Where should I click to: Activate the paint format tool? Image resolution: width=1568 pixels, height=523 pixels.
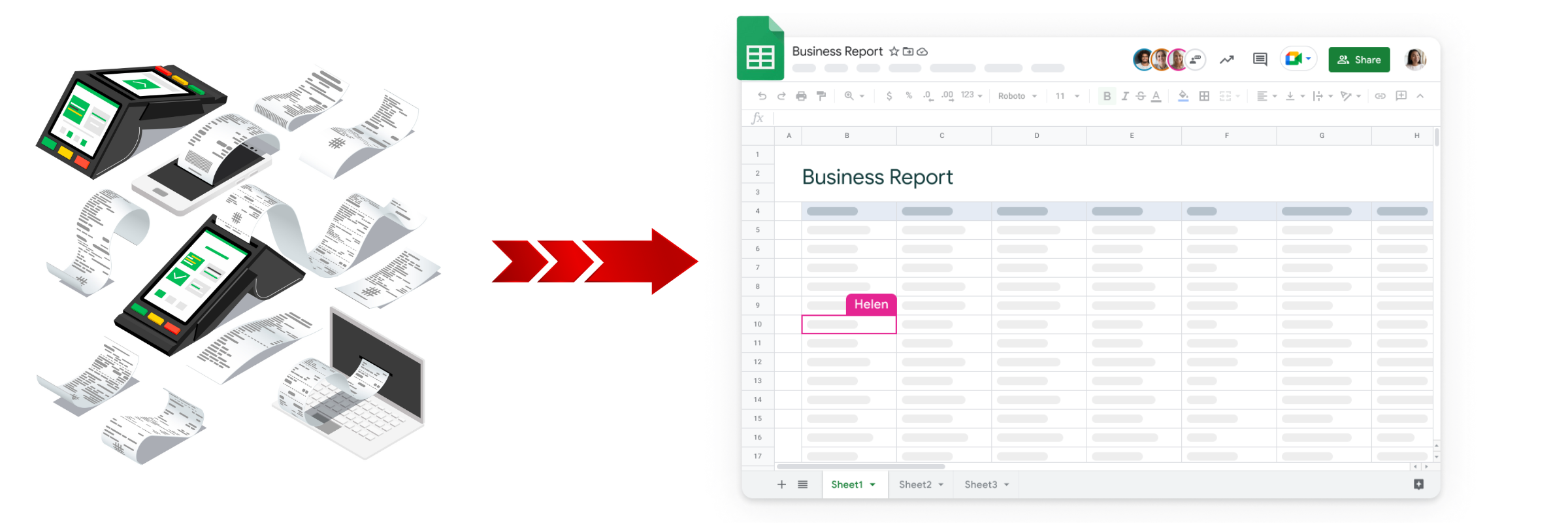[x=821, y=96]
